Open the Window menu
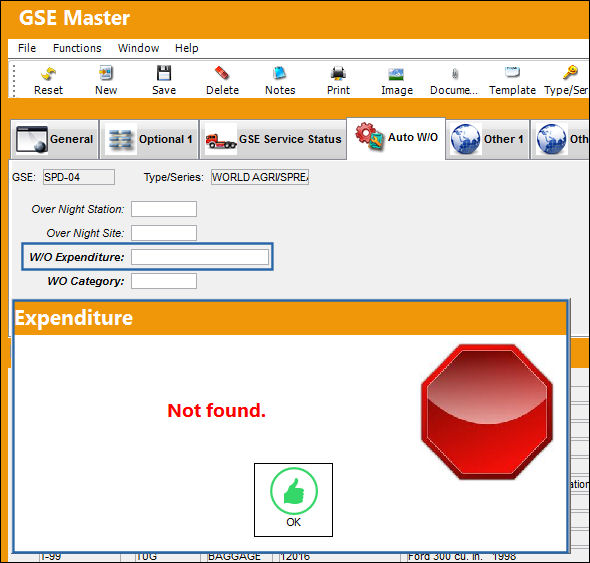 pos(138,48)
